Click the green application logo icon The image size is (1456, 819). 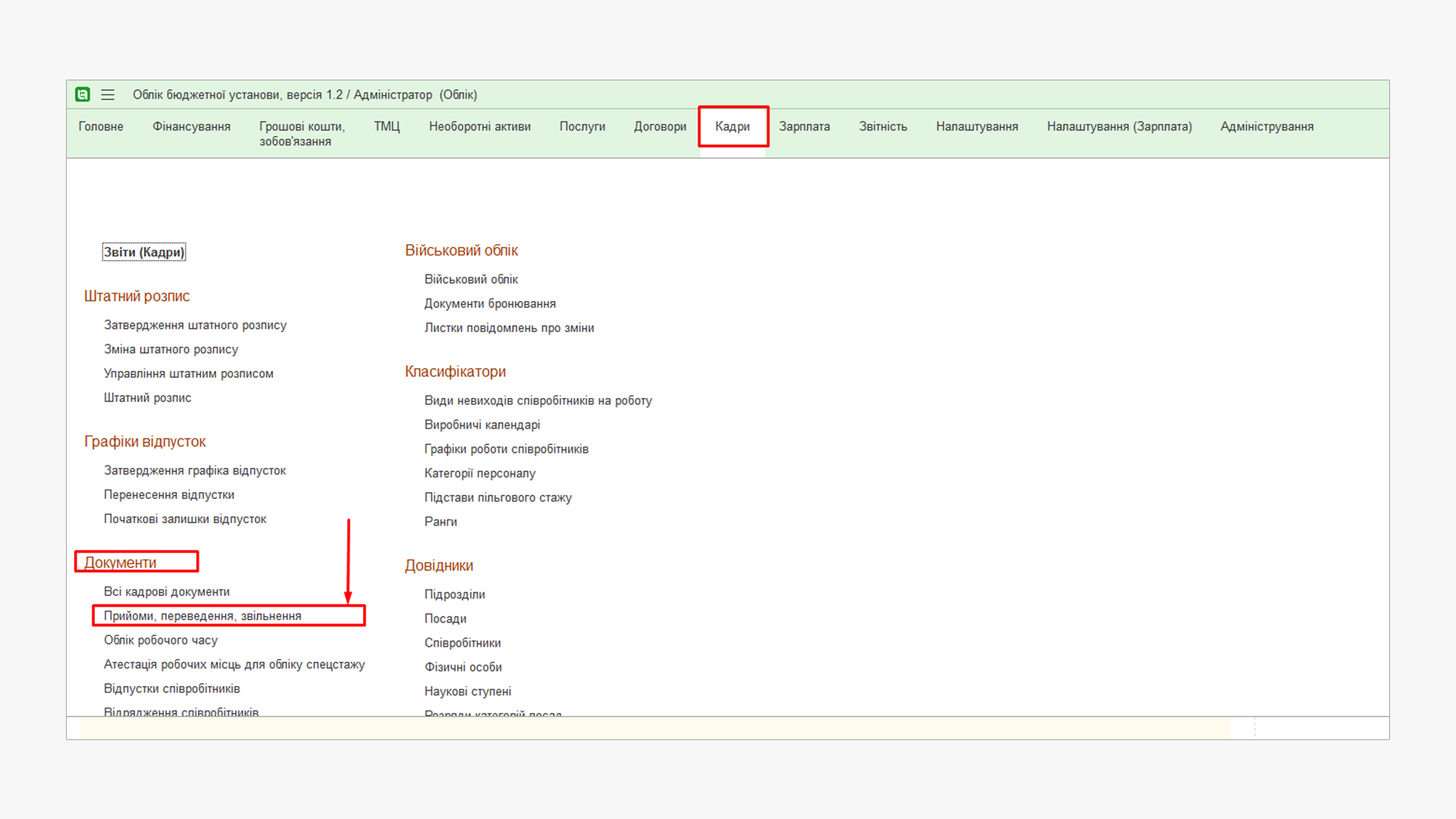(x=83, y=95)
